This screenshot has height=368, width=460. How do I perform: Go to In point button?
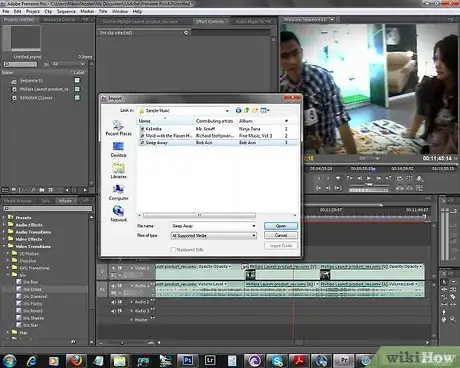click(x=319, y=188)
